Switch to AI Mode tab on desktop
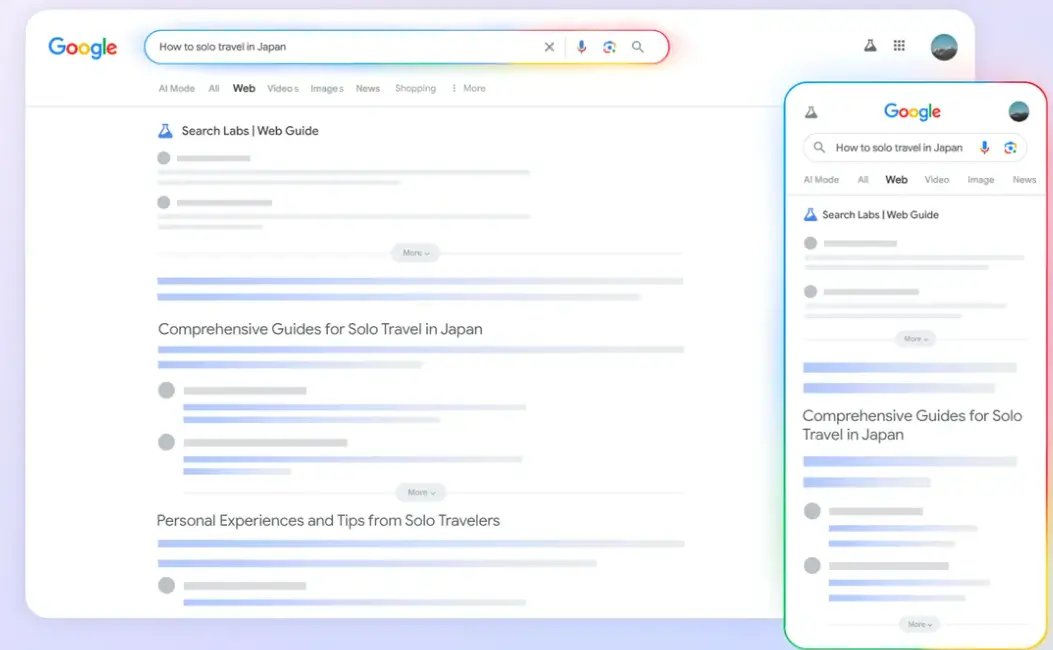The height and width of the screenshot is (650, 1053). click(x=177, y=88)
